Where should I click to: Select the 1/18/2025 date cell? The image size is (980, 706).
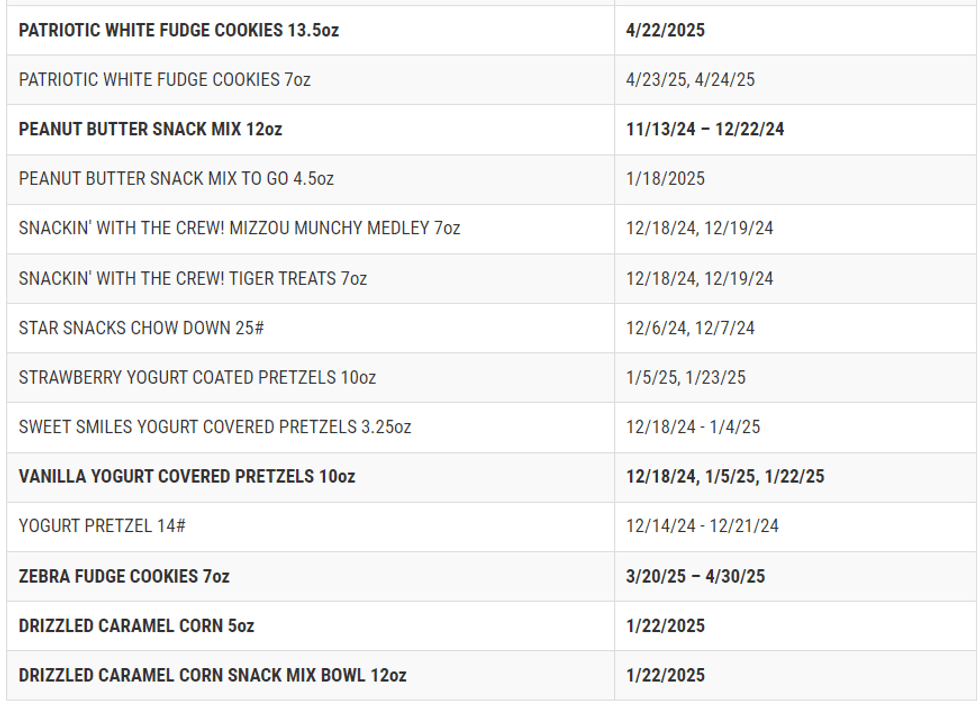[x=666, y=179]
